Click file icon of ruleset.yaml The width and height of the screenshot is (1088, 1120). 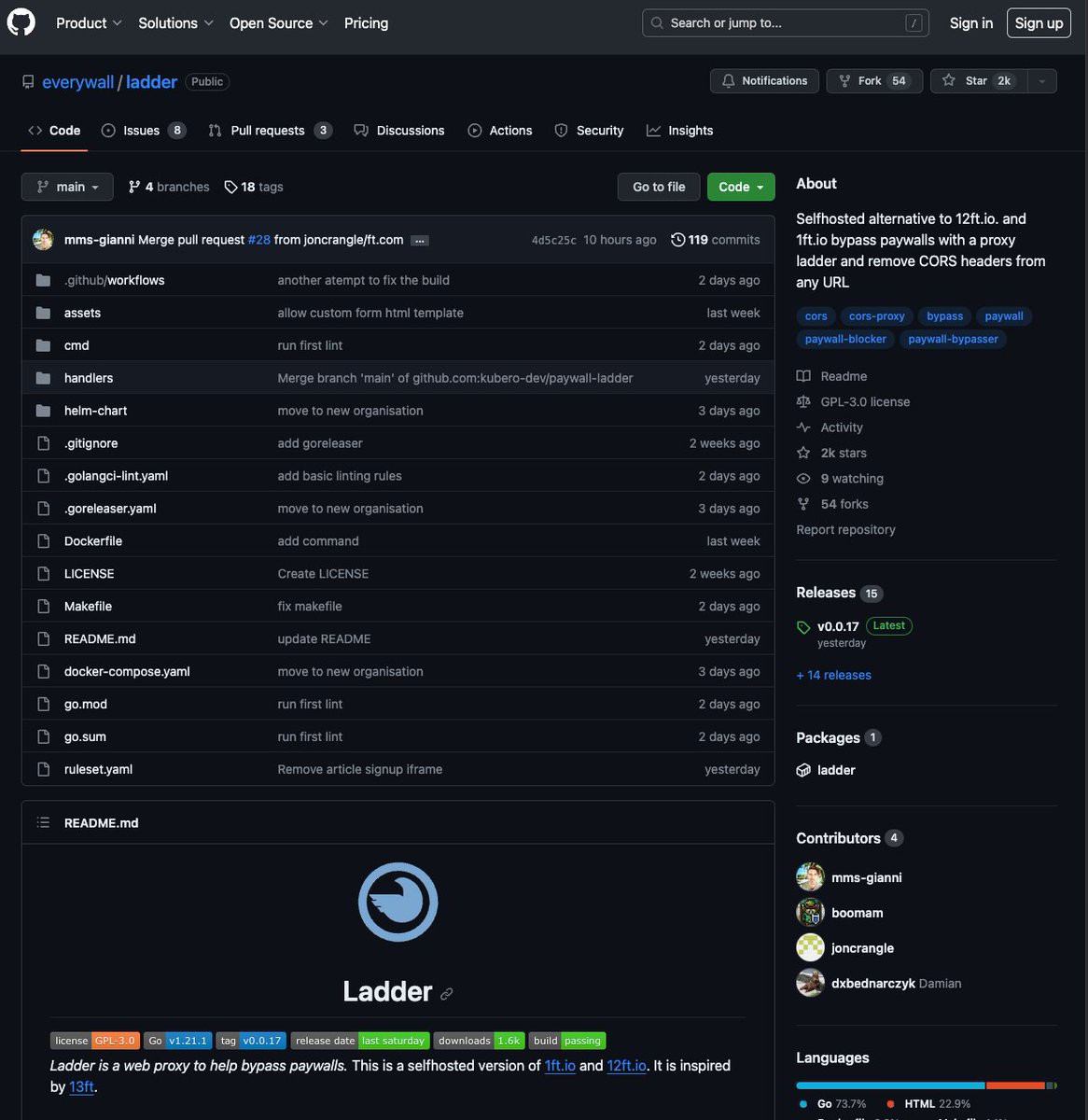click(43, 769)
